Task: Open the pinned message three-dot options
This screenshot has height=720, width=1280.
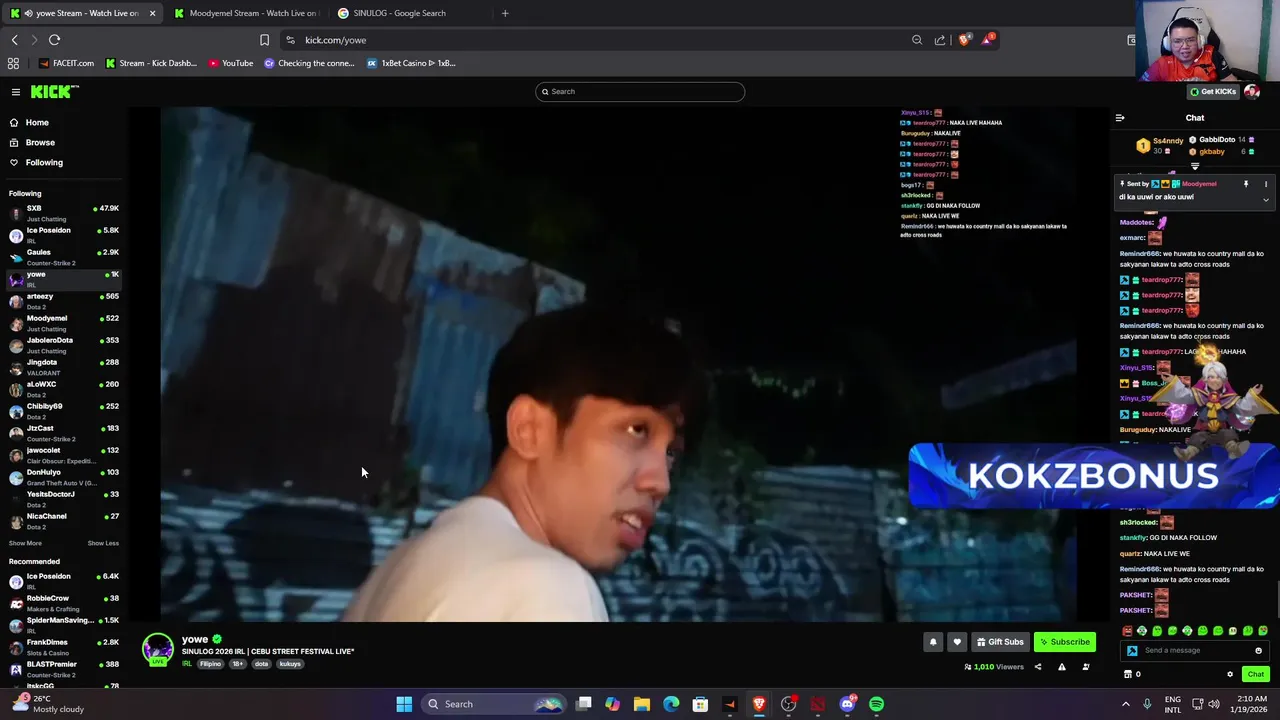Action: point(1265,184)
